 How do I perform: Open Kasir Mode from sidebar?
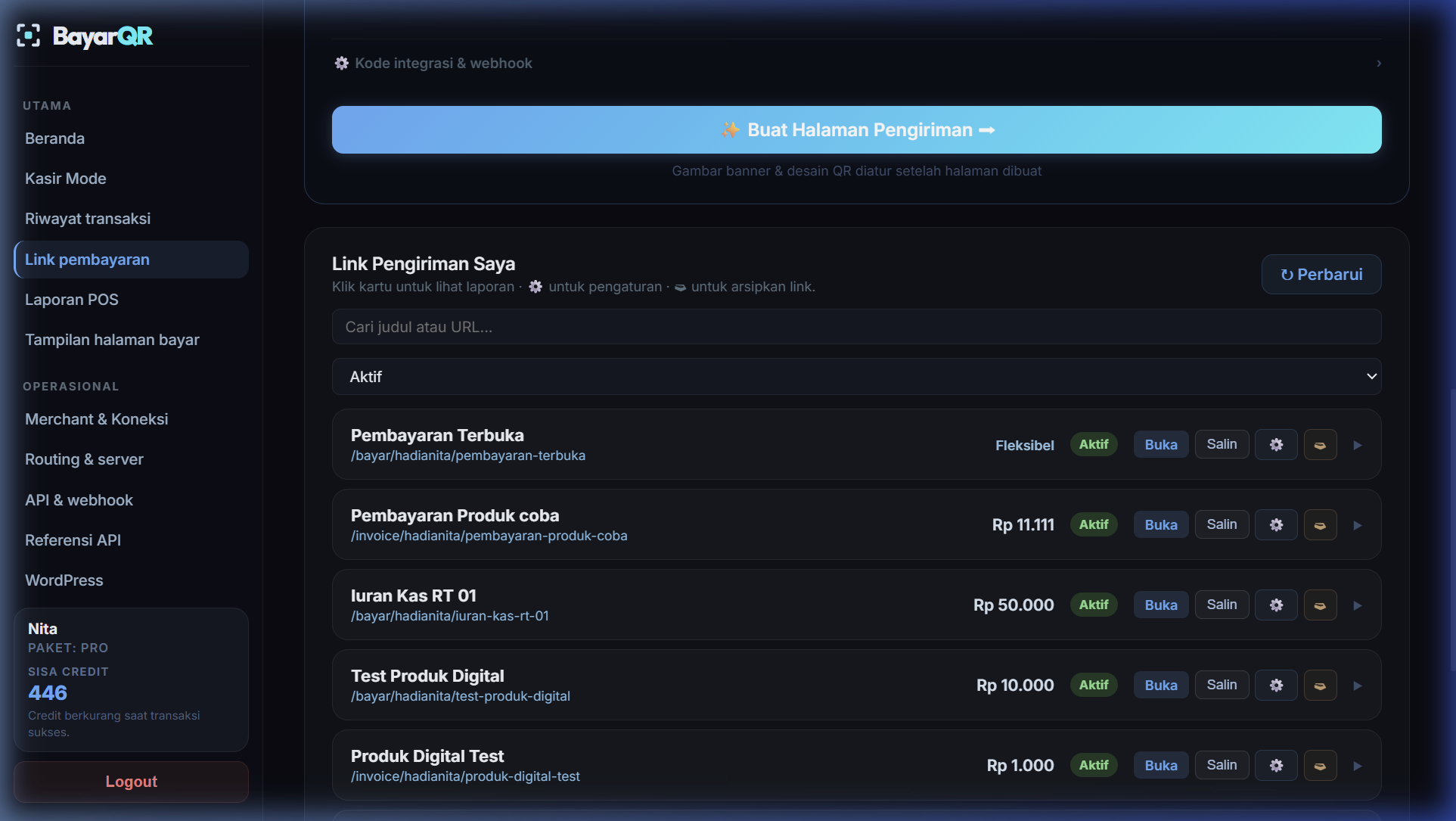131,179
